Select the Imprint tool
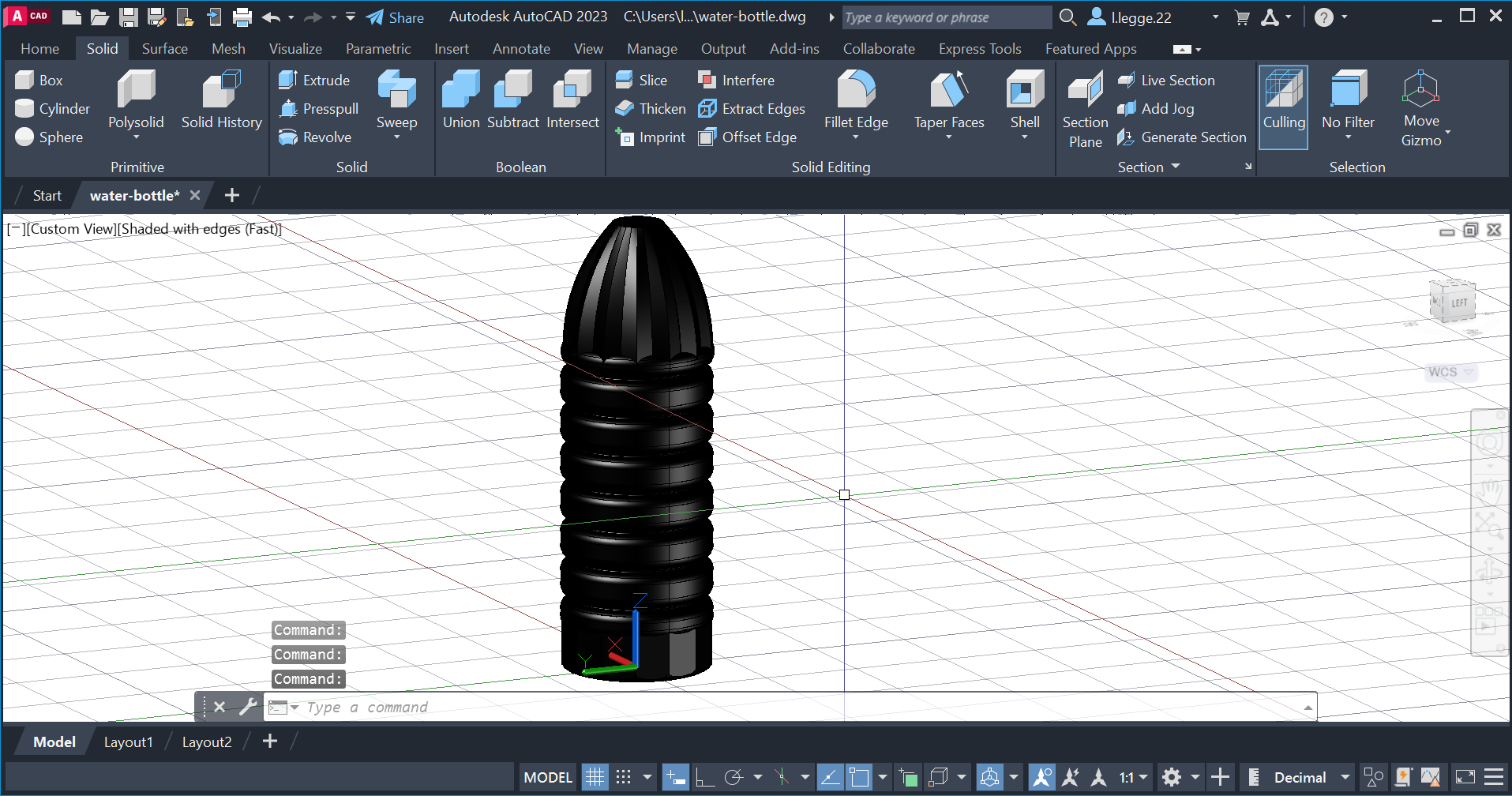The width and height of the screenshot is (1512, 796). (x=651, y=137)
